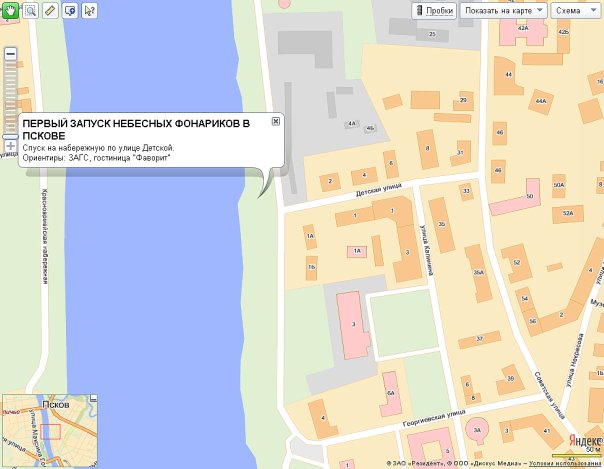Zoom out with the minus button
This screenshot has width=604, height=469.
tap(11, 54)
